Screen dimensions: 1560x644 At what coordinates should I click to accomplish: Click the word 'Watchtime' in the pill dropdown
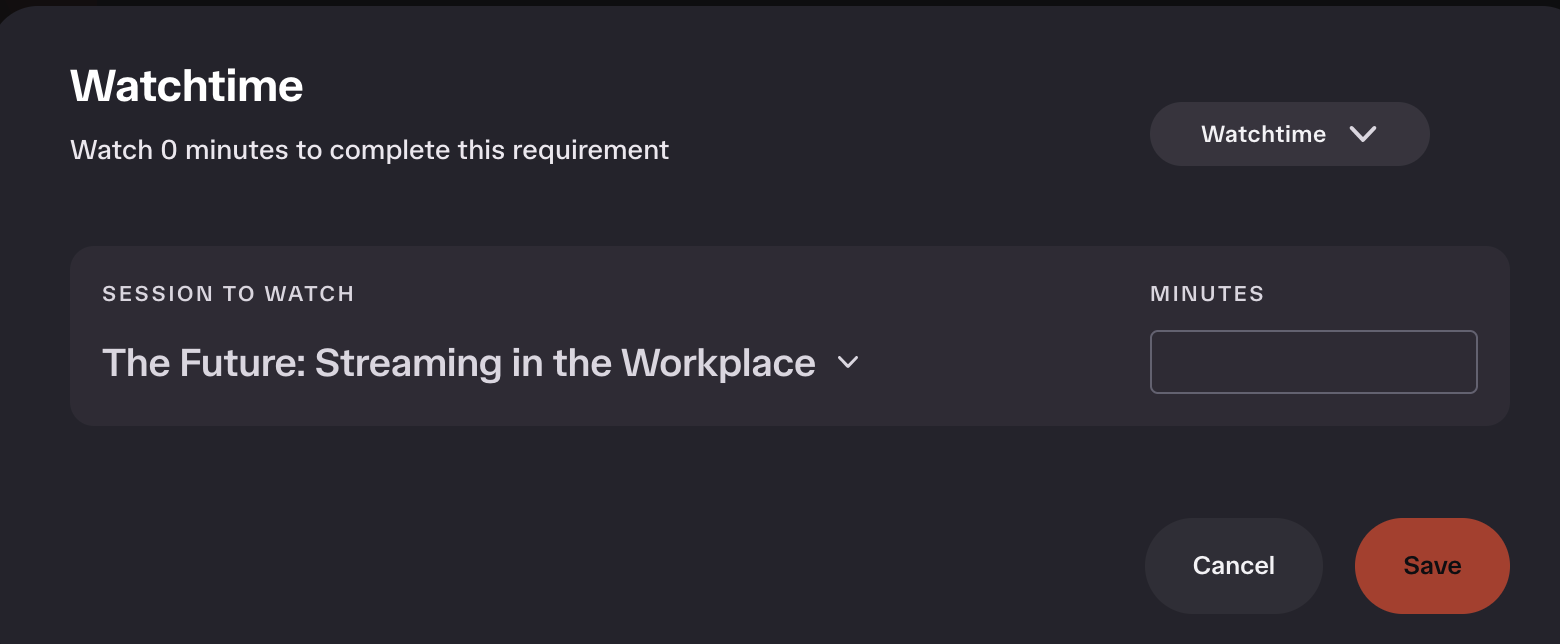pyautogui.click(x=1263, y=134)
